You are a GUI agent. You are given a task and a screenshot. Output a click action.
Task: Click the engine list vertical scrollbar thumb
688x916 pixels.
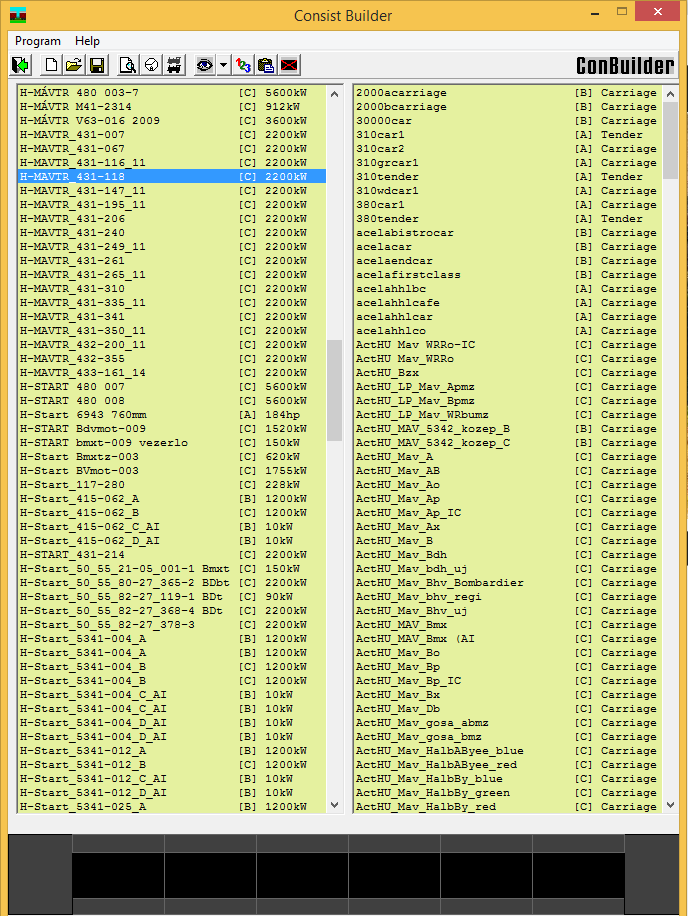[x=334, y=390]
